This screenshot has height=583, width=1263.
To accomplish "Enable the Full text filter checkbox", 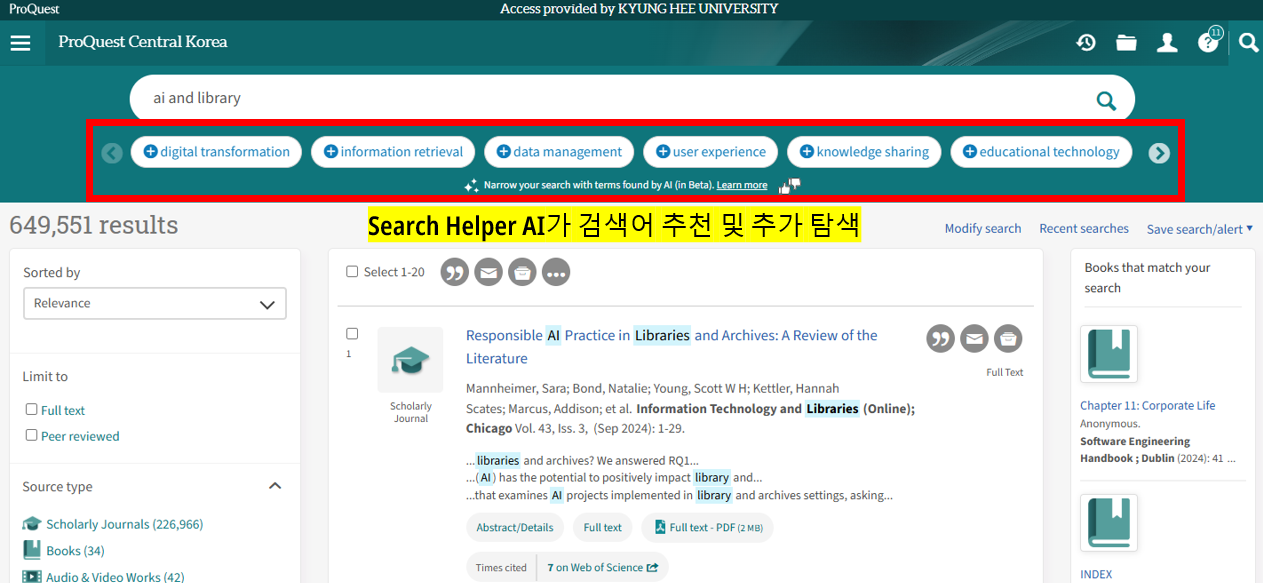I will (31, 409).
